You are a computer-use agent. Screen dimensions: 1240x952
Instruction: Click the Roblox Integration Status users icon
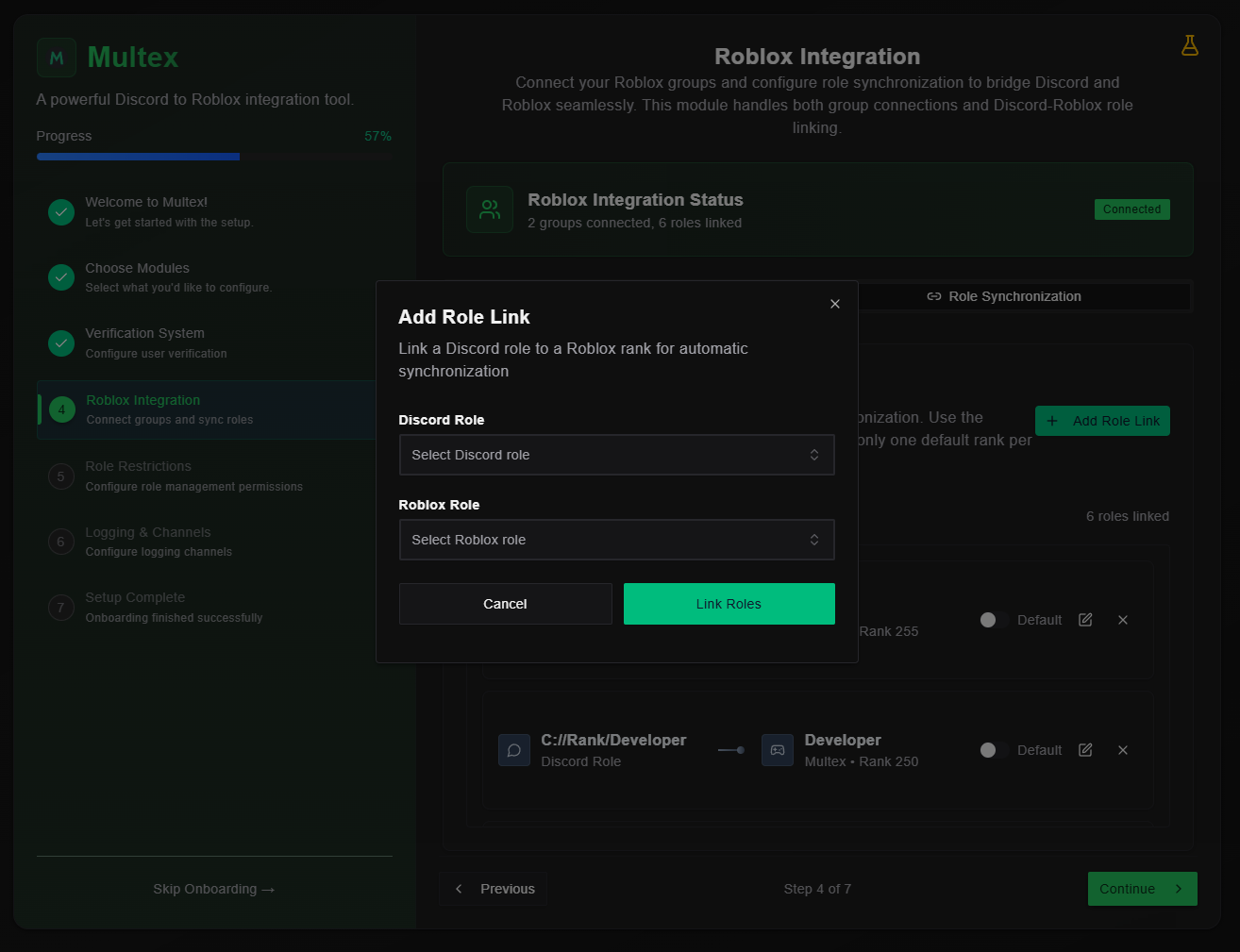coord(490,209)
